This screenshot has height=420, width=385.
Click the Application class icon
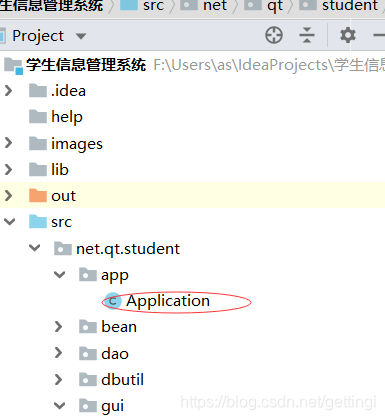pos(112,301)
